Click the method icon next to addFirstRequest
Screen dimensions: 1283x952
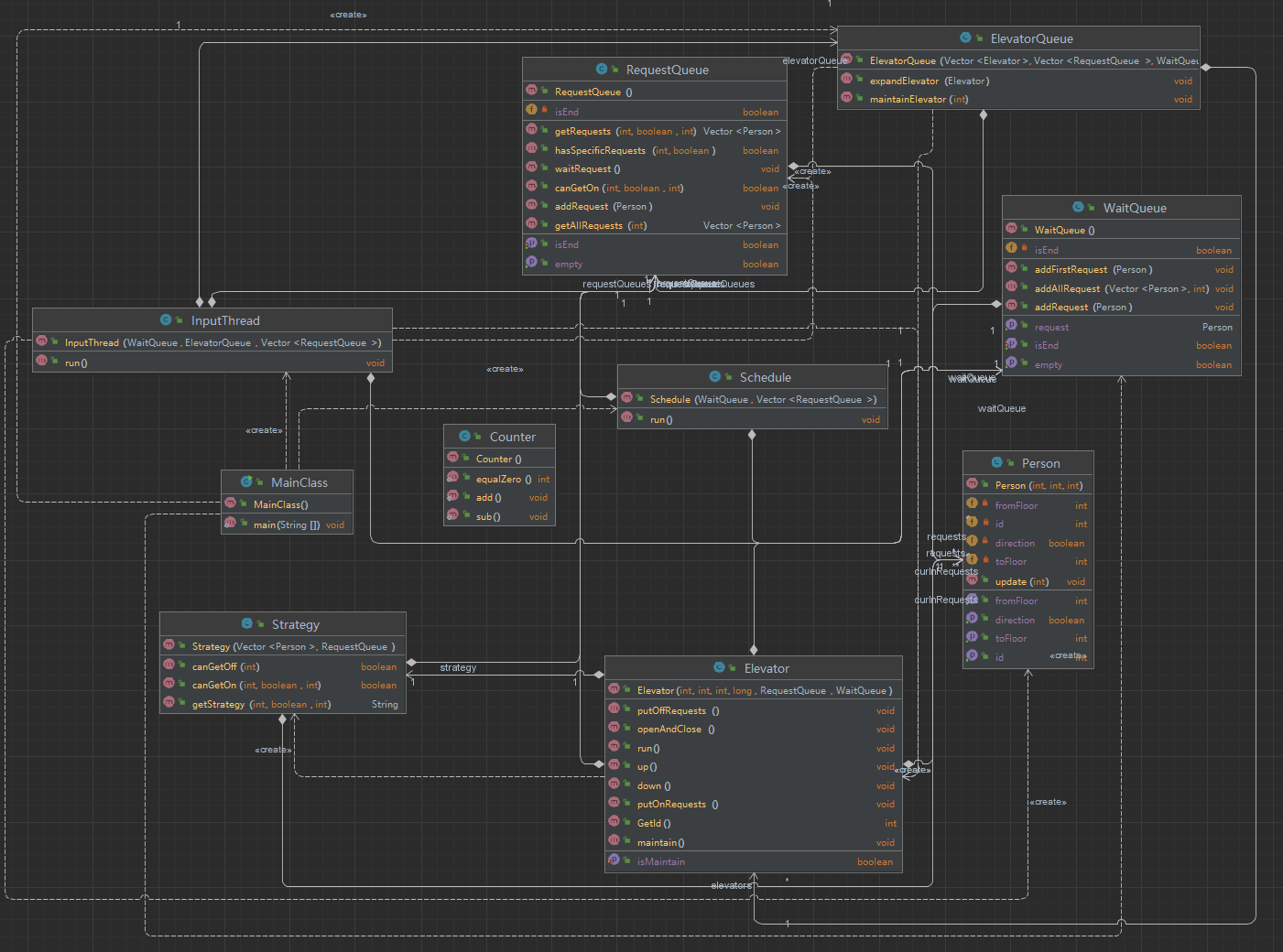[x=1011, y=269]
